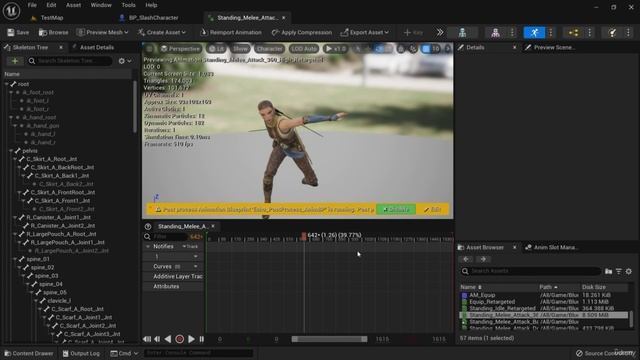
Task: Collapse the pelvis bone node
Action: 11,151
